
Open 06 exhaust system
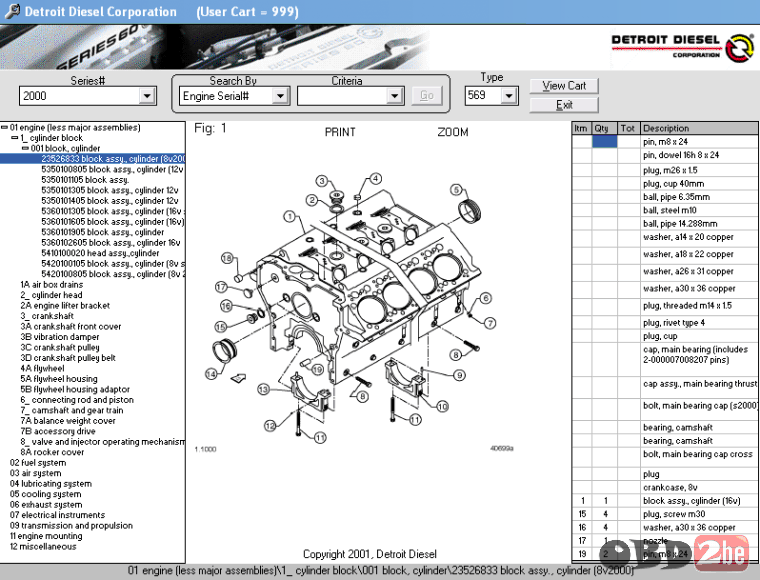[x=46, y=505]
